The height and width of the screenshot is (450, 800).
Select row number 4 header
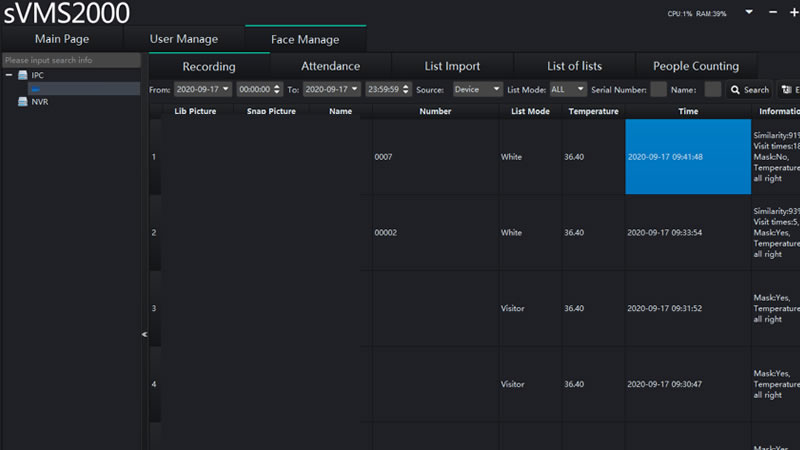point(155,384)
